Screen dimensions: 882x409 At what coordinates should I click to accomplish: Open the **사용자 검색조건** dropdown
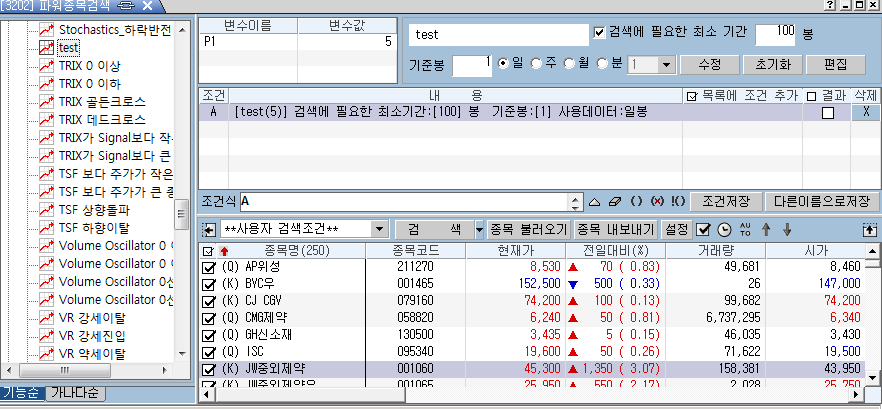381,229
